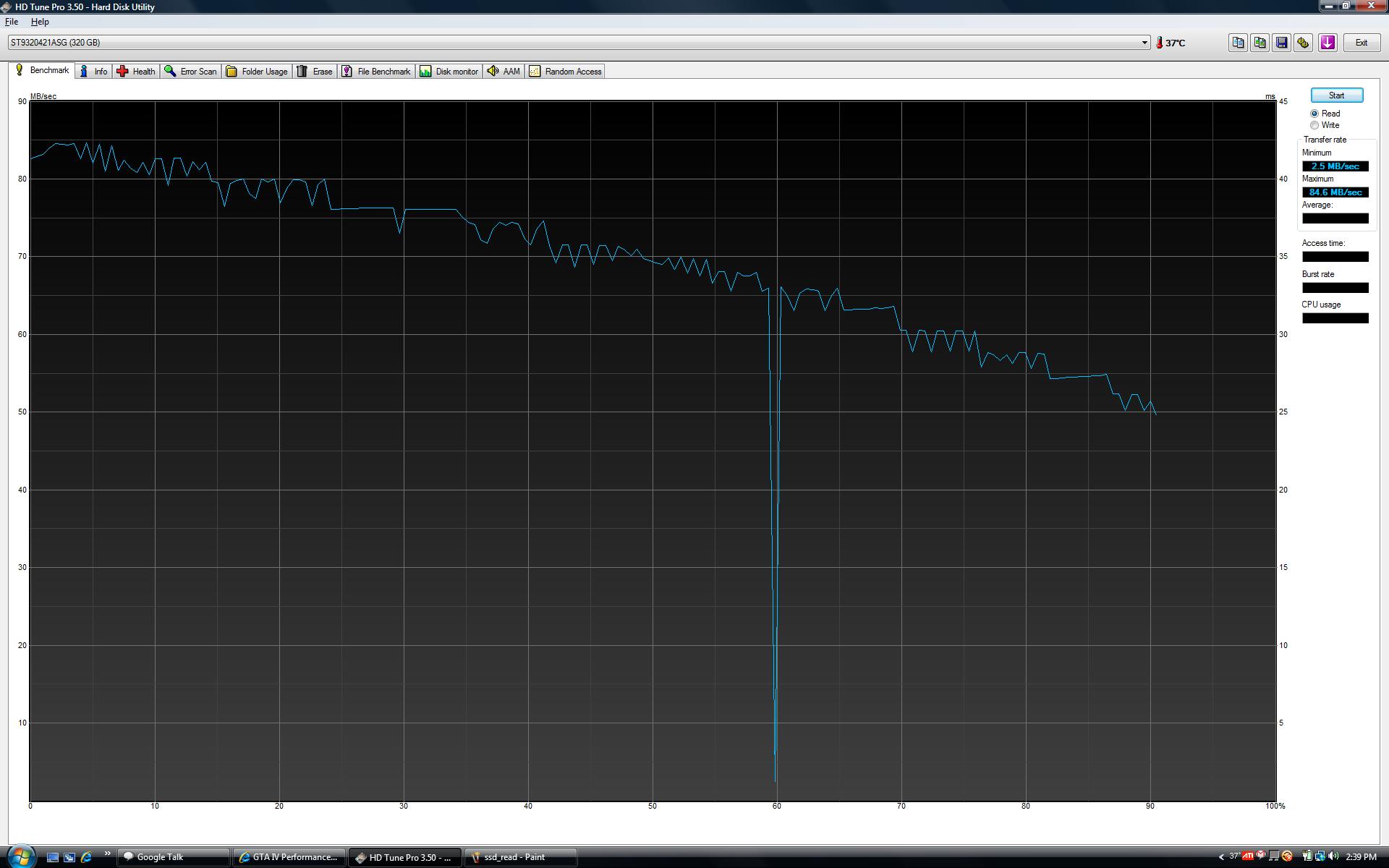Click the empty Burst rate value field
The height and width of the screenshot is (868, 1389).
click(1335, 288)
